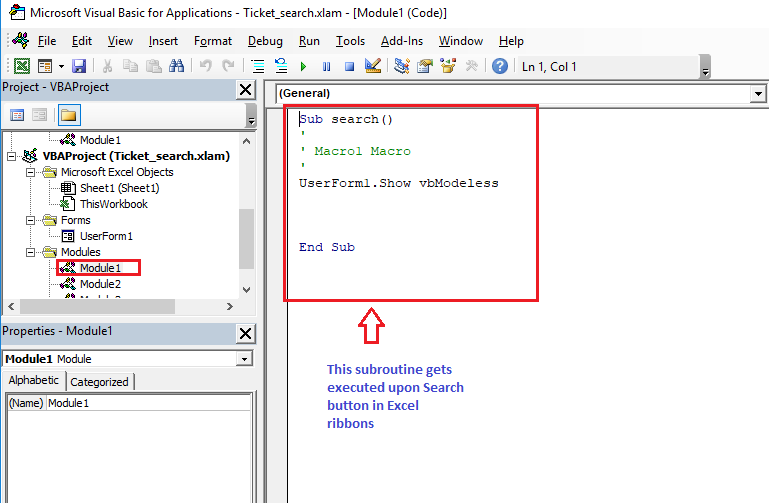769x503 pixels.
Task: Select Module2 in project tree
Action: point(101,284)
